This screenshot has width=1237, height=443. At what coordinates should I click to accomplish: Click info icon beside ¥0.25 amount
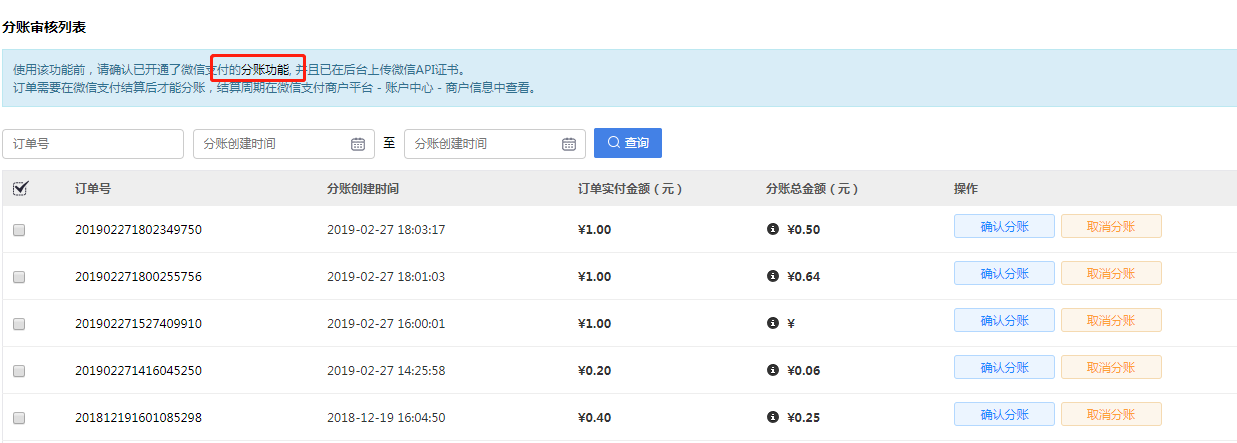[772, 417]
